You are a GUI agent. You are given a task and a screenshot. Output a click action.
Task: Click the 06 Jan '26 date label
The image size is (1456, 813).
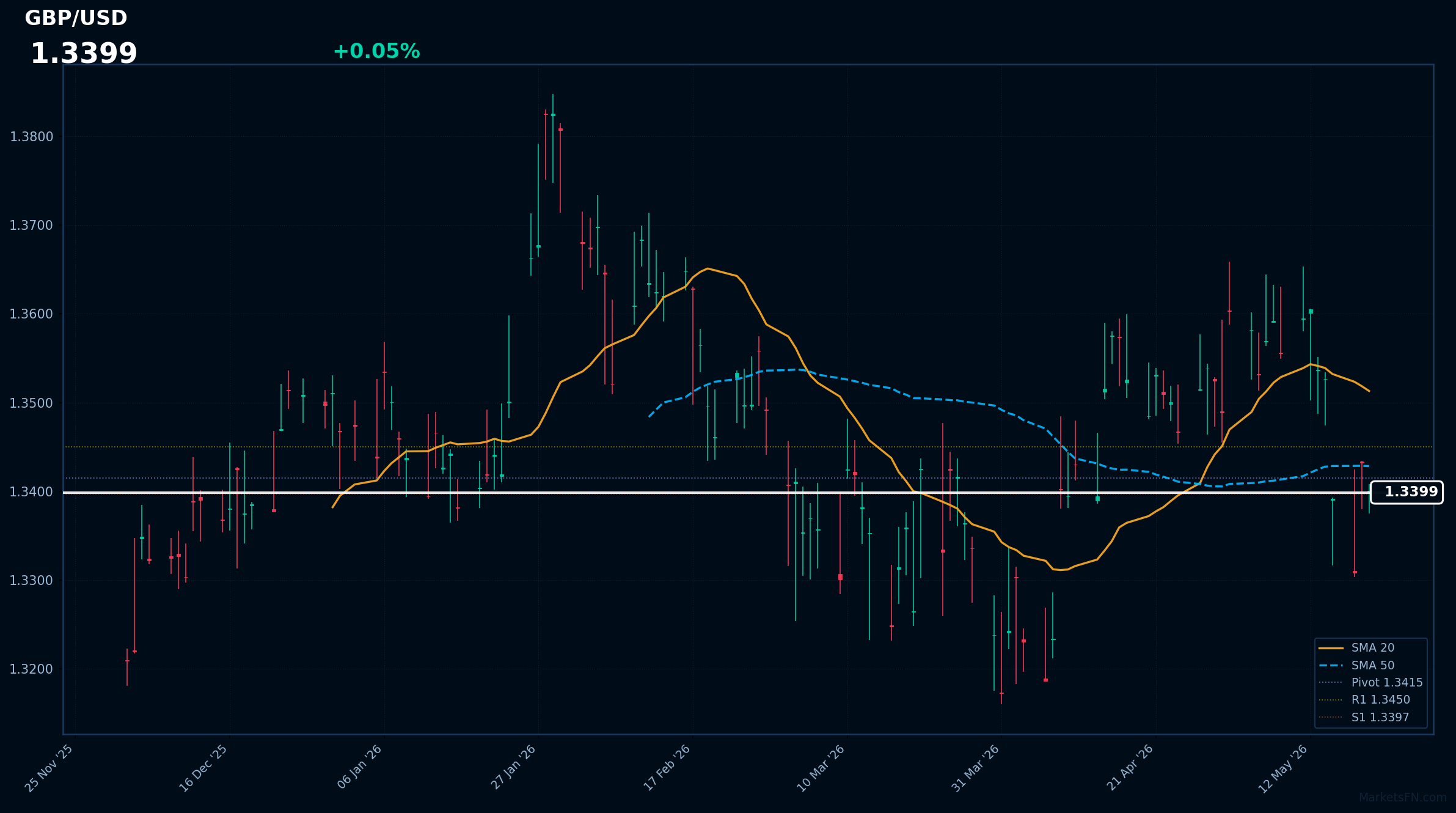click(359, 768)
